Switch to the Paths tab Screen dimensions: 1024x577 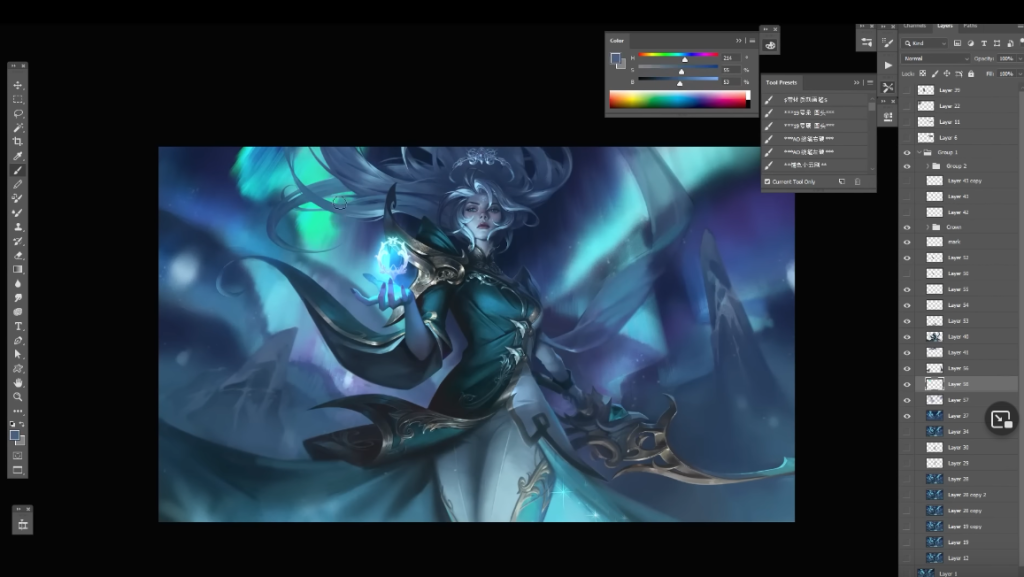pyautogui.click(x=970, y=26)
